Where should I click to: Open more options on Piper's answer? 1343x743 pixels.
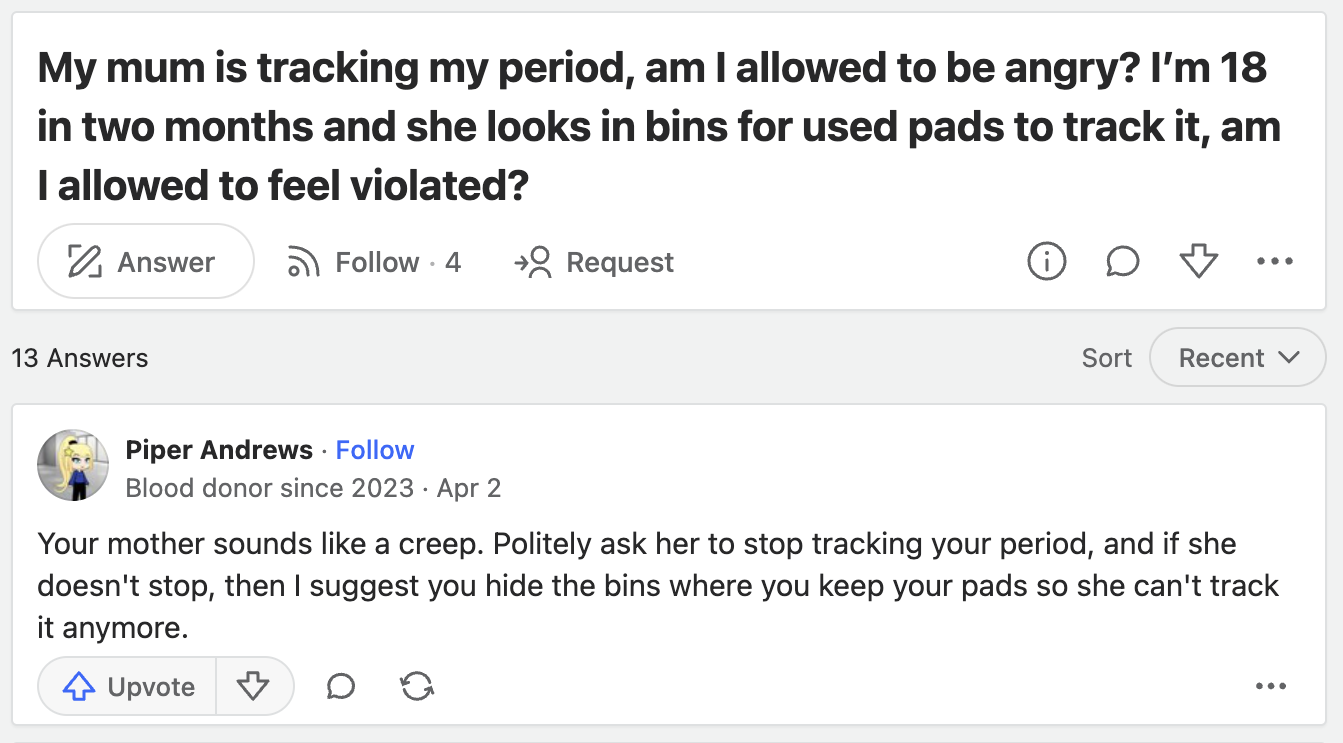[x=1271, y=686]
